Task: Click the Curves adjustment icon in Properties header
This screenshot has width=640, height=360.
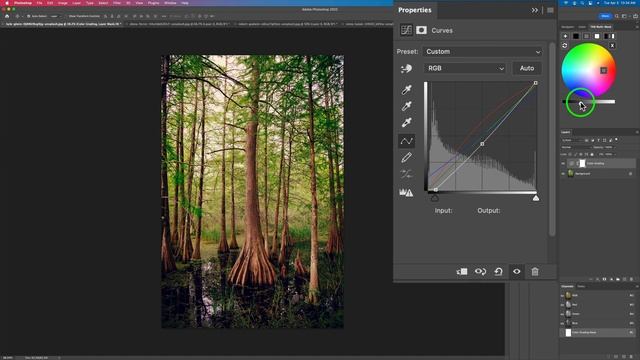Action: coord(406,30)
